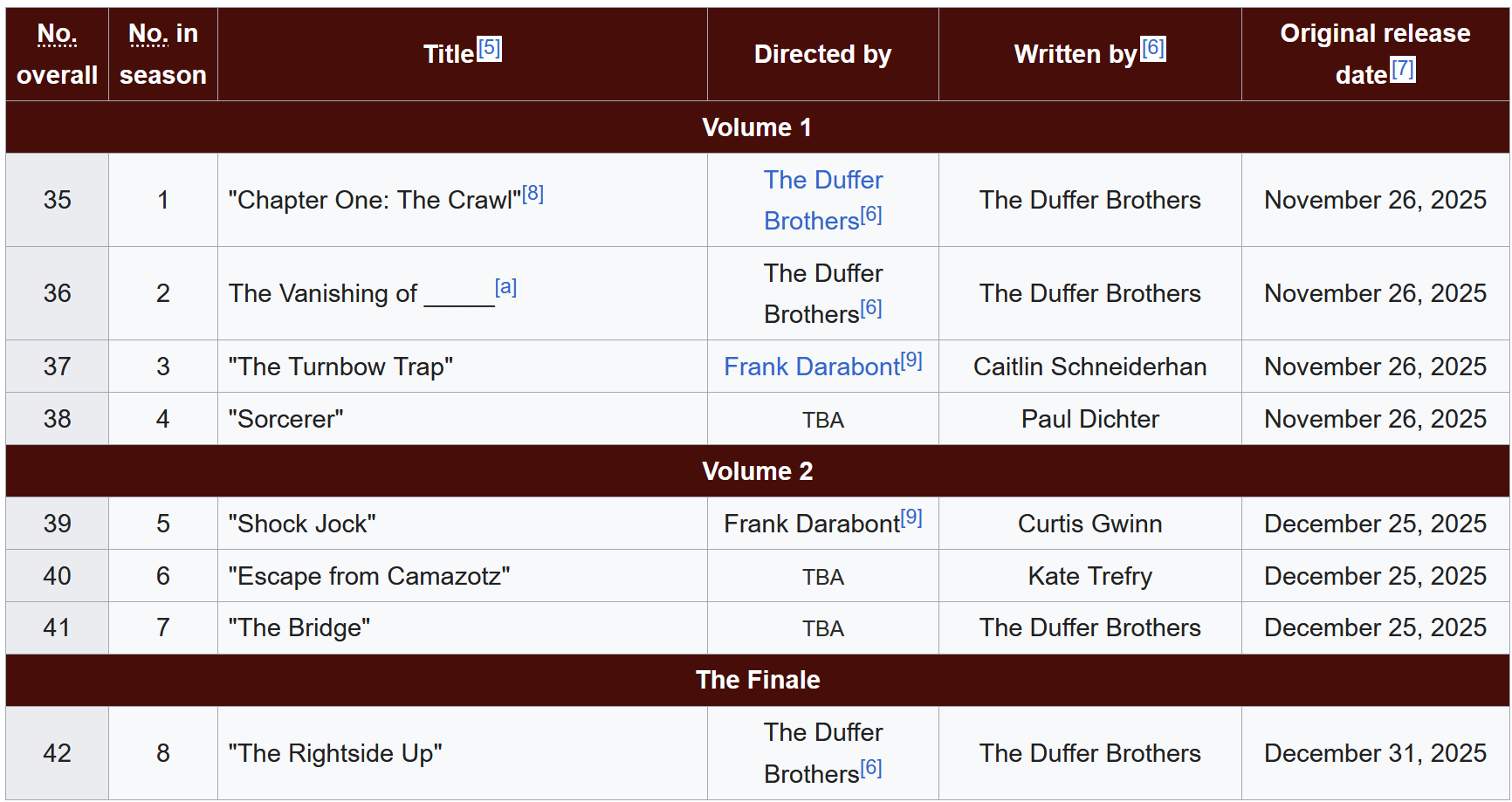Open citation [9] beside Frank Darabont in episode 37
The height and width of the screenshot is (802, 1512).
click(911, 360)
